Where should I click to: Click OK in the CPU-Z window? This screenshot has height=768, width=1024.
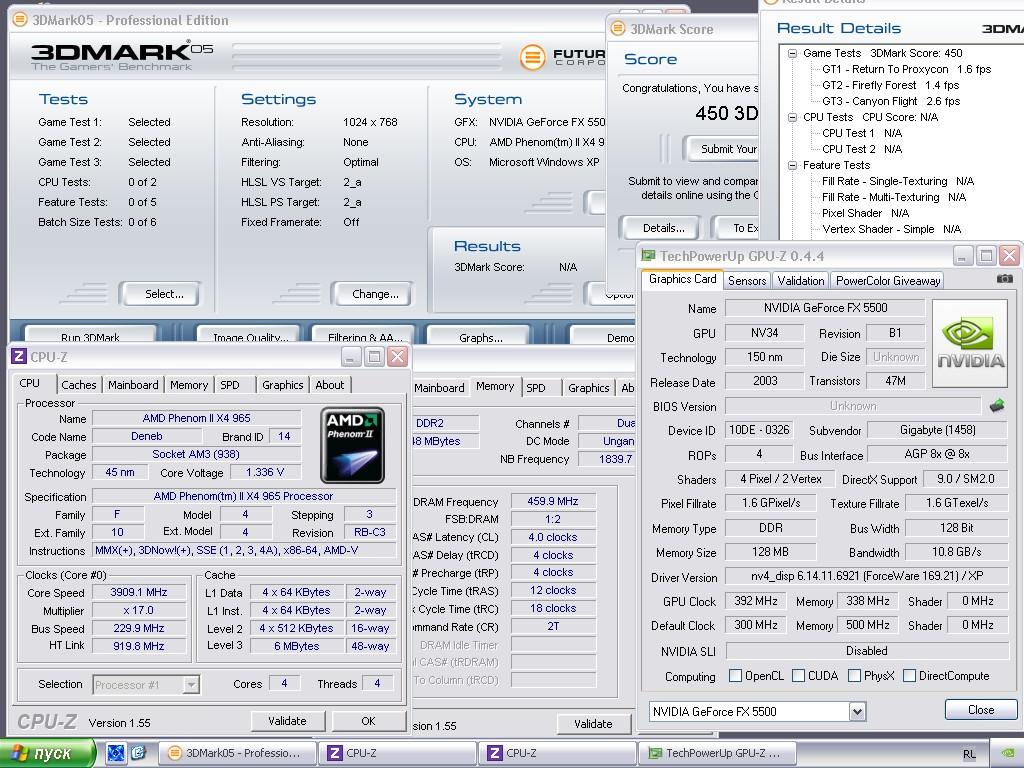point(368,721)
